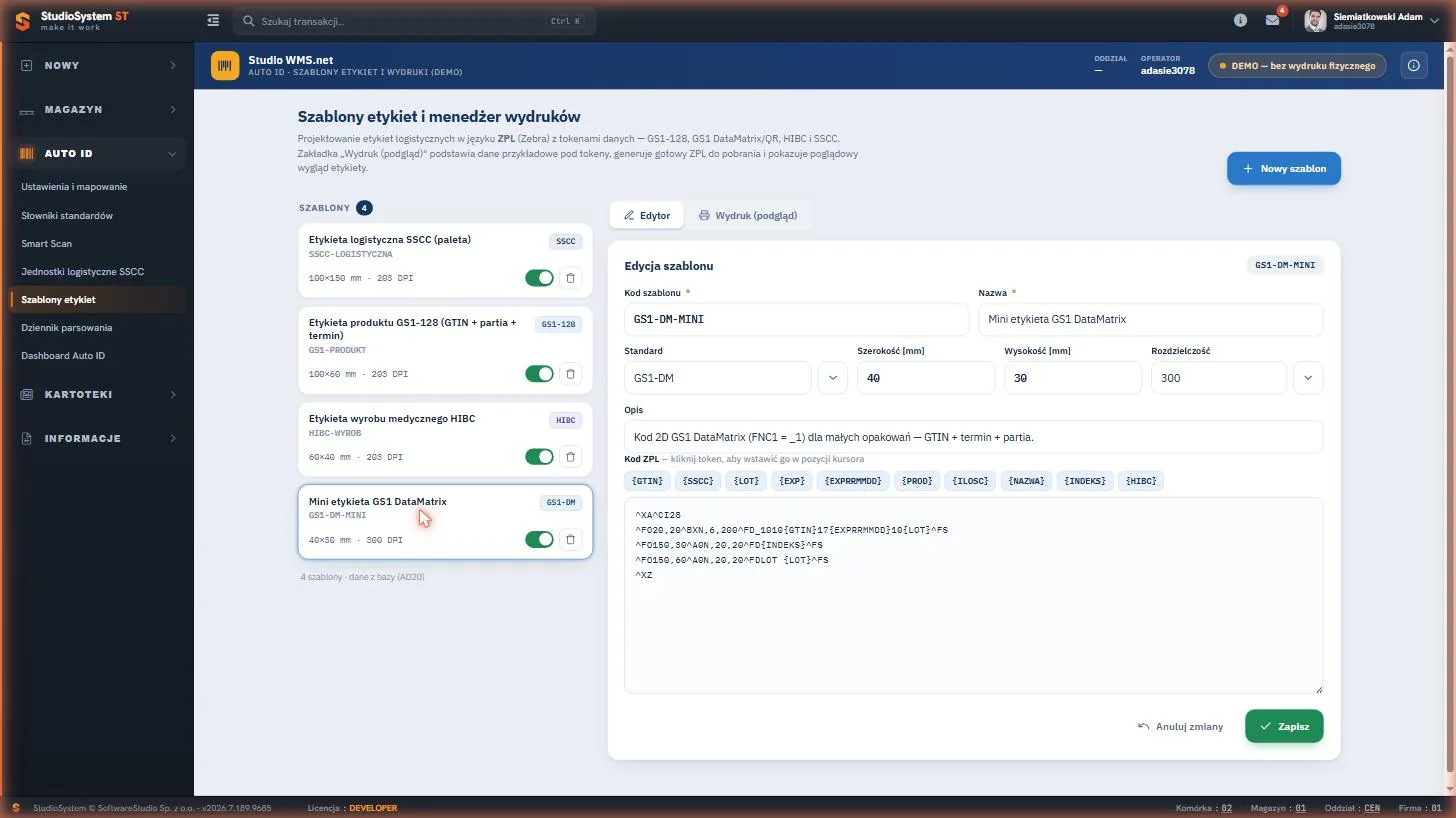Insert the {NAZWA} token
The height and width of the screenshot is (818, 1456).
[1026, 481]
